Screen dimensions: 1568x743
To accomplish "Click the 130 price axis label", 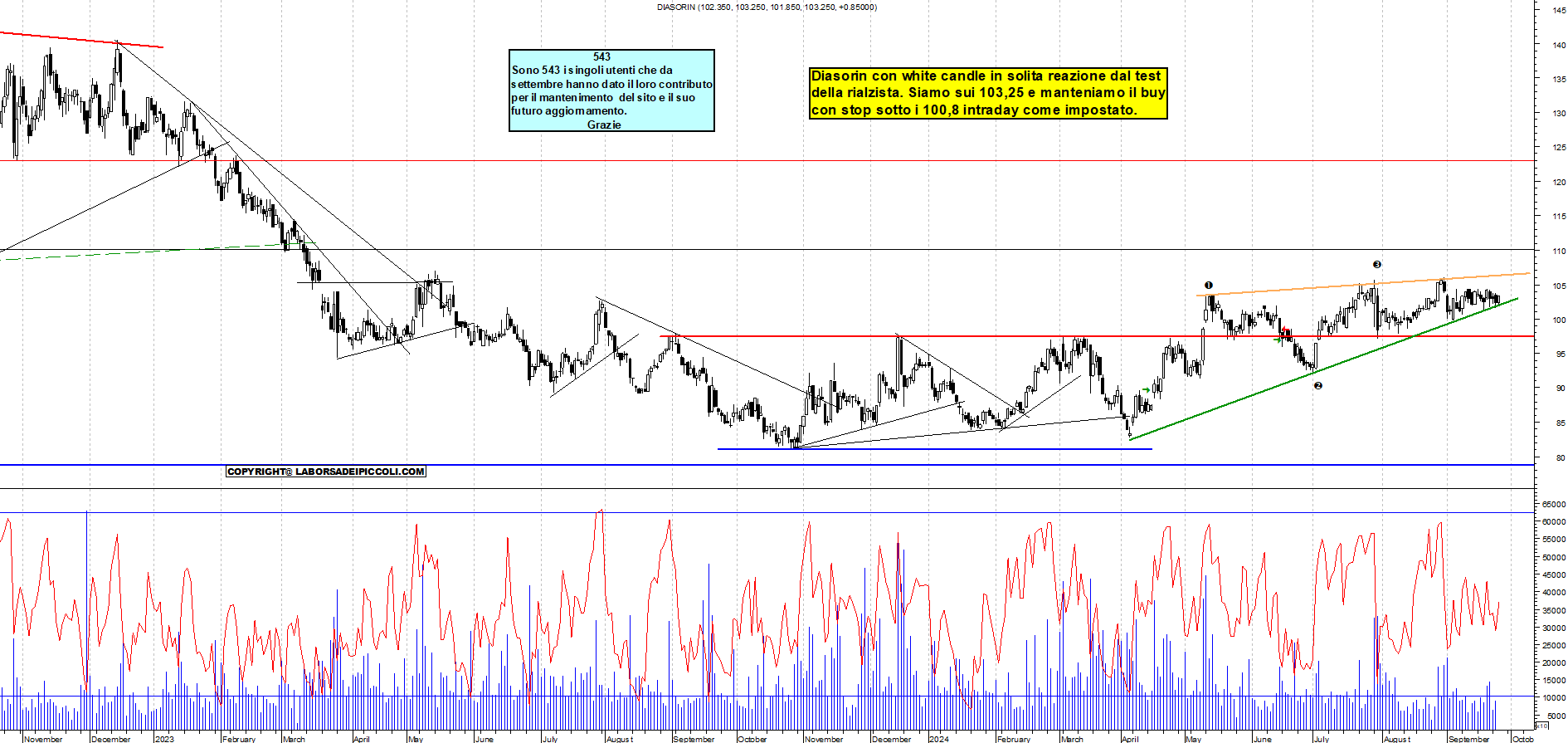I will [1560, 114].
